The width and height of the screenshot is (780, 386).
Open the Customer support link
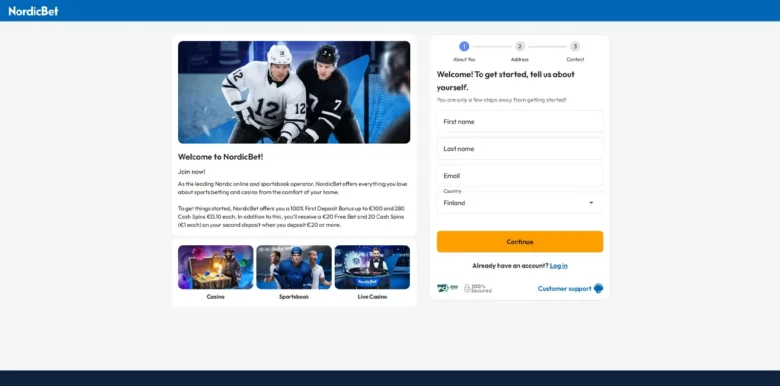point(565,289)
